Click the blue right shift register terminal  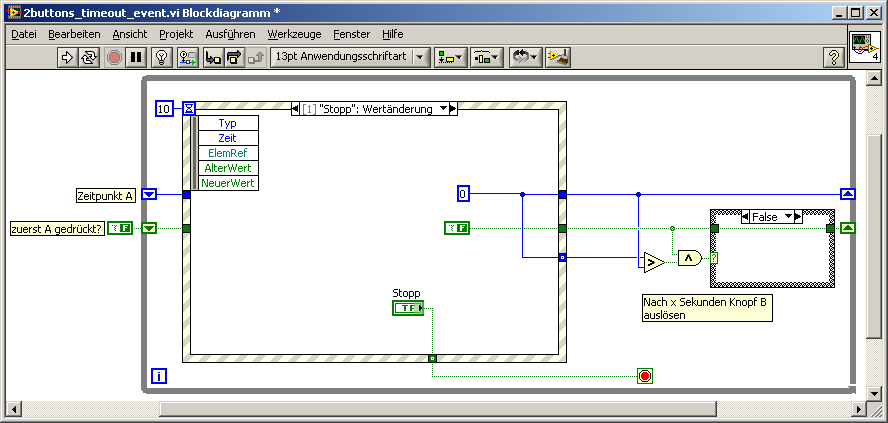point(848,194)
